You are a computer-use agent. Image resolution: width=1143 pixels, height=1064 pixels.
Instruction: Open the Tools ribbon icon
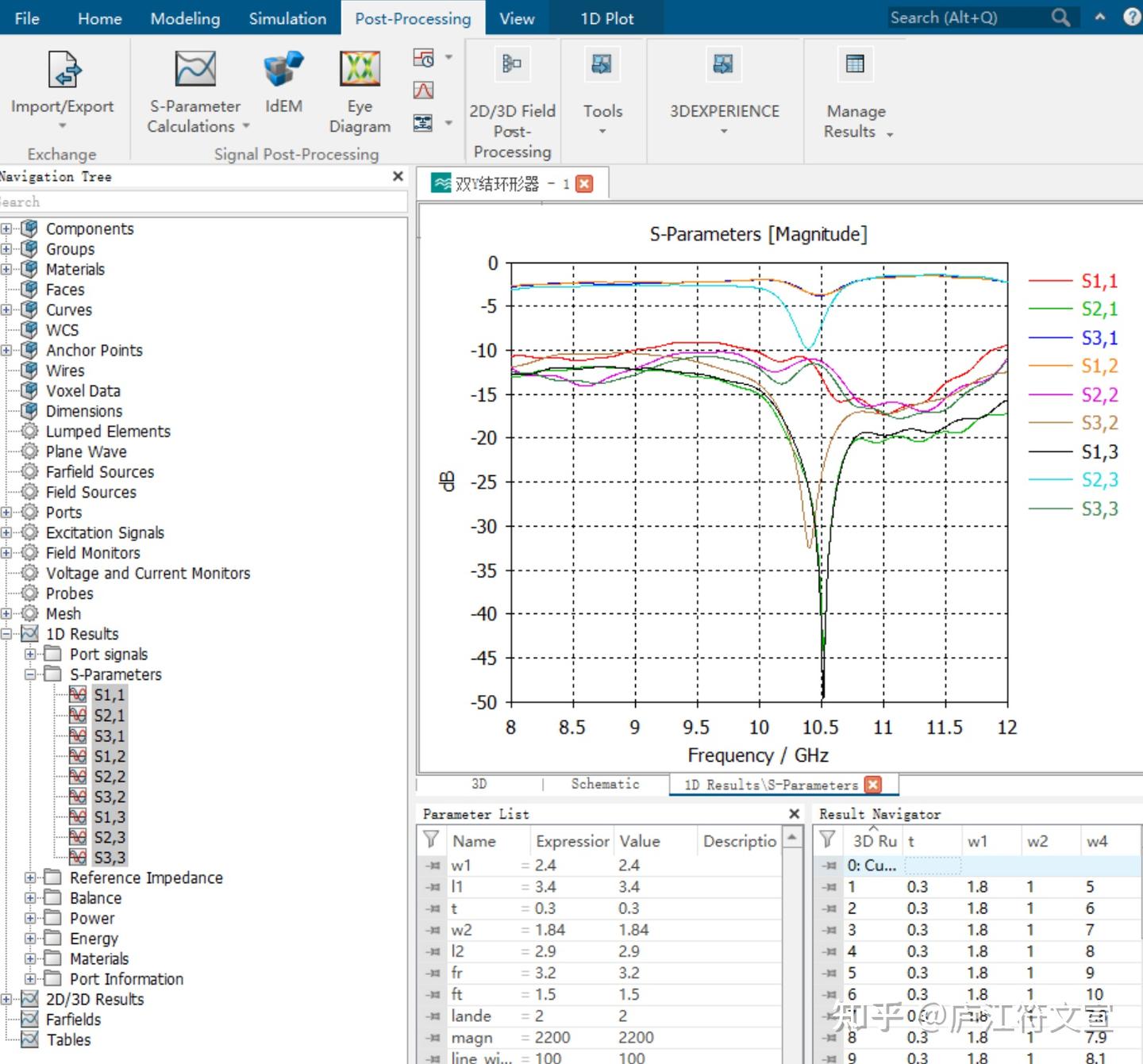click(602, 65)
